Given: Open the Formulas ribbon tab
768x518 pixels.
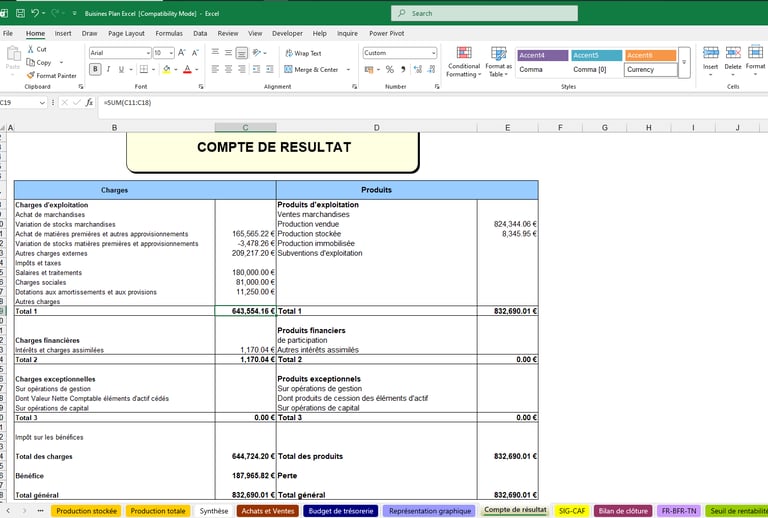Looking at the screenshot, I should click(169, 33).
